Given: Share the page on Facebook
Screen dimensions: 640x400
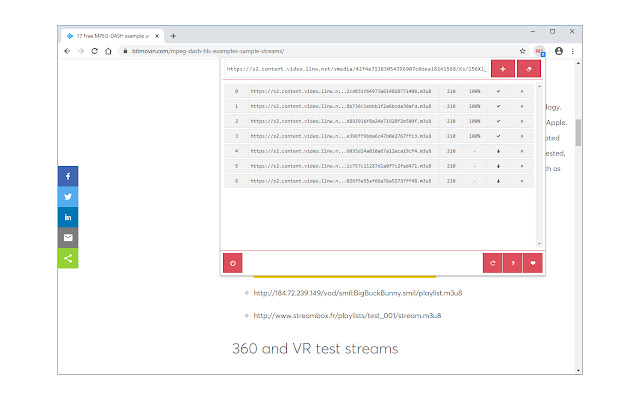Looking at the screenshot, I should tap(68, 175).
